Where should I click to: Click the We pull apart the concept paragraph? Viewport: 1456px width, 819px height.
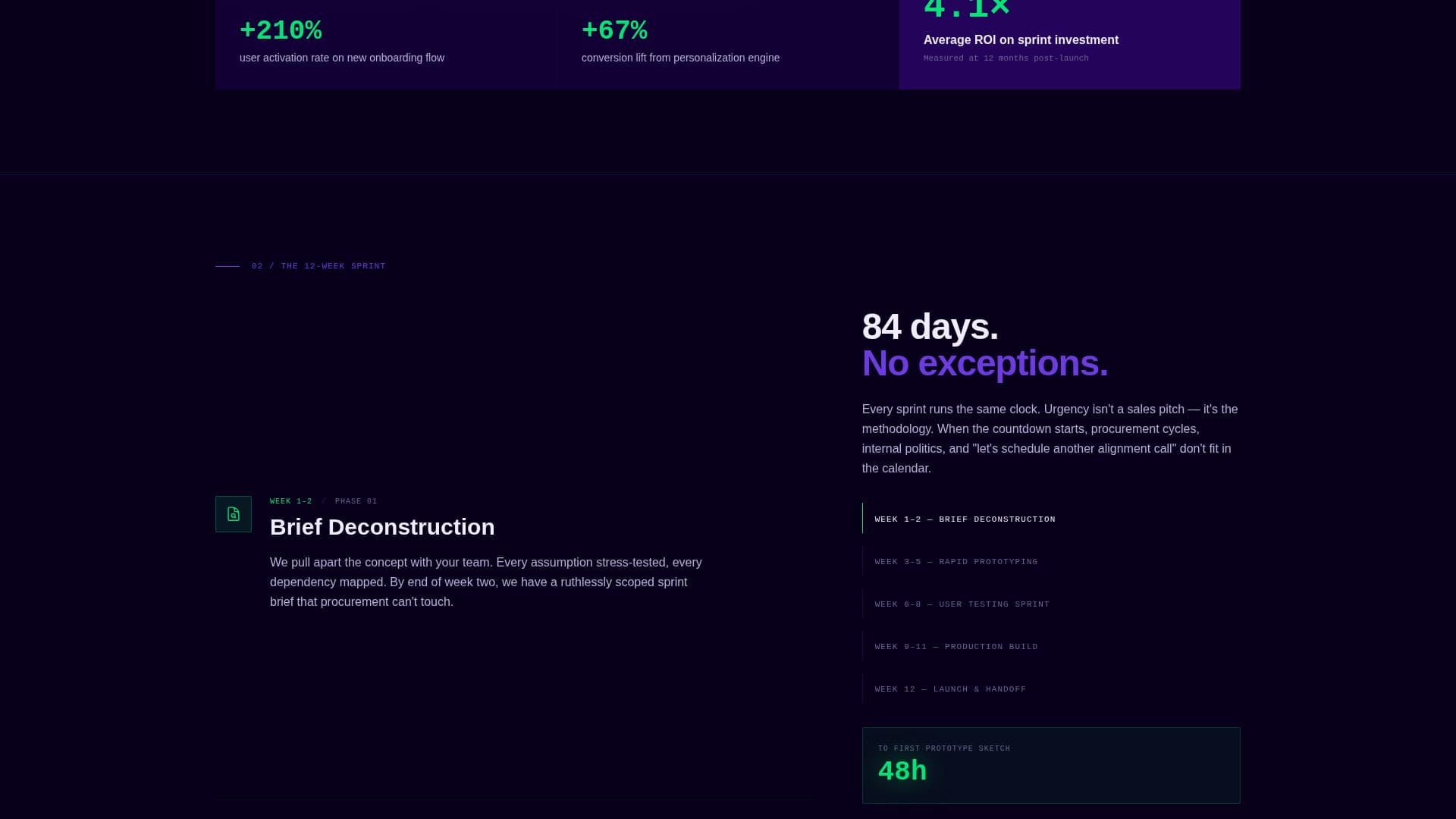486,582
